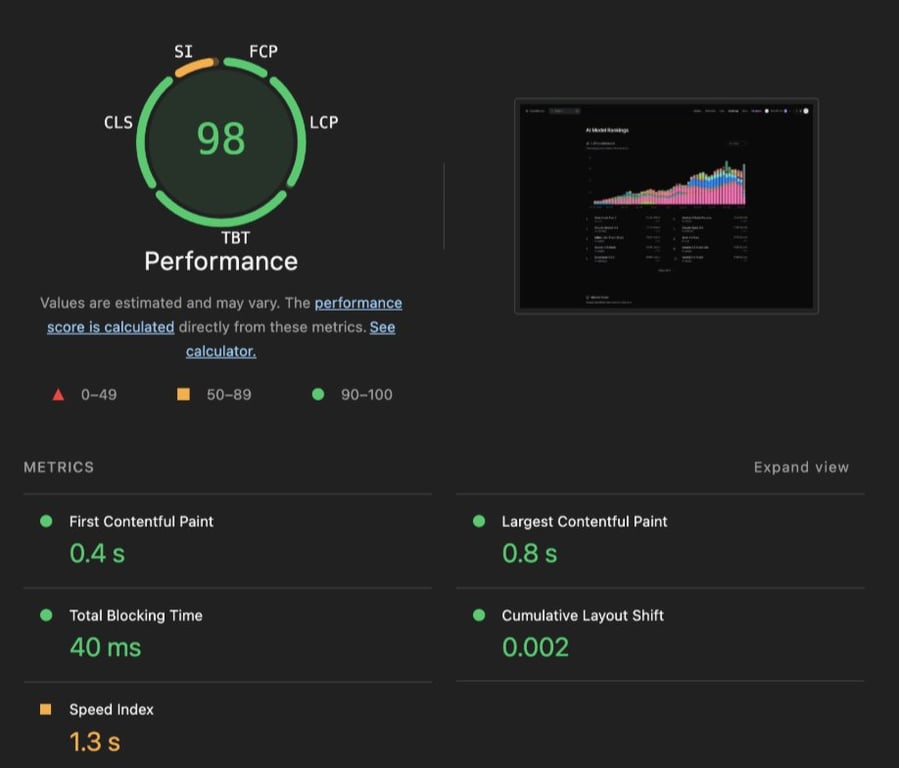The height and width of the screenshot is (768, 899).
Task: Select the LCP label on the gauge
Action: click(322, 122)
